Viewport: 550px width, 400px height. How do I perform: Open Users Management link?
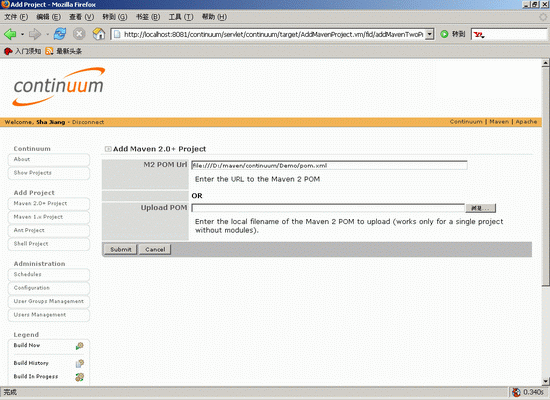click(49, 315)
